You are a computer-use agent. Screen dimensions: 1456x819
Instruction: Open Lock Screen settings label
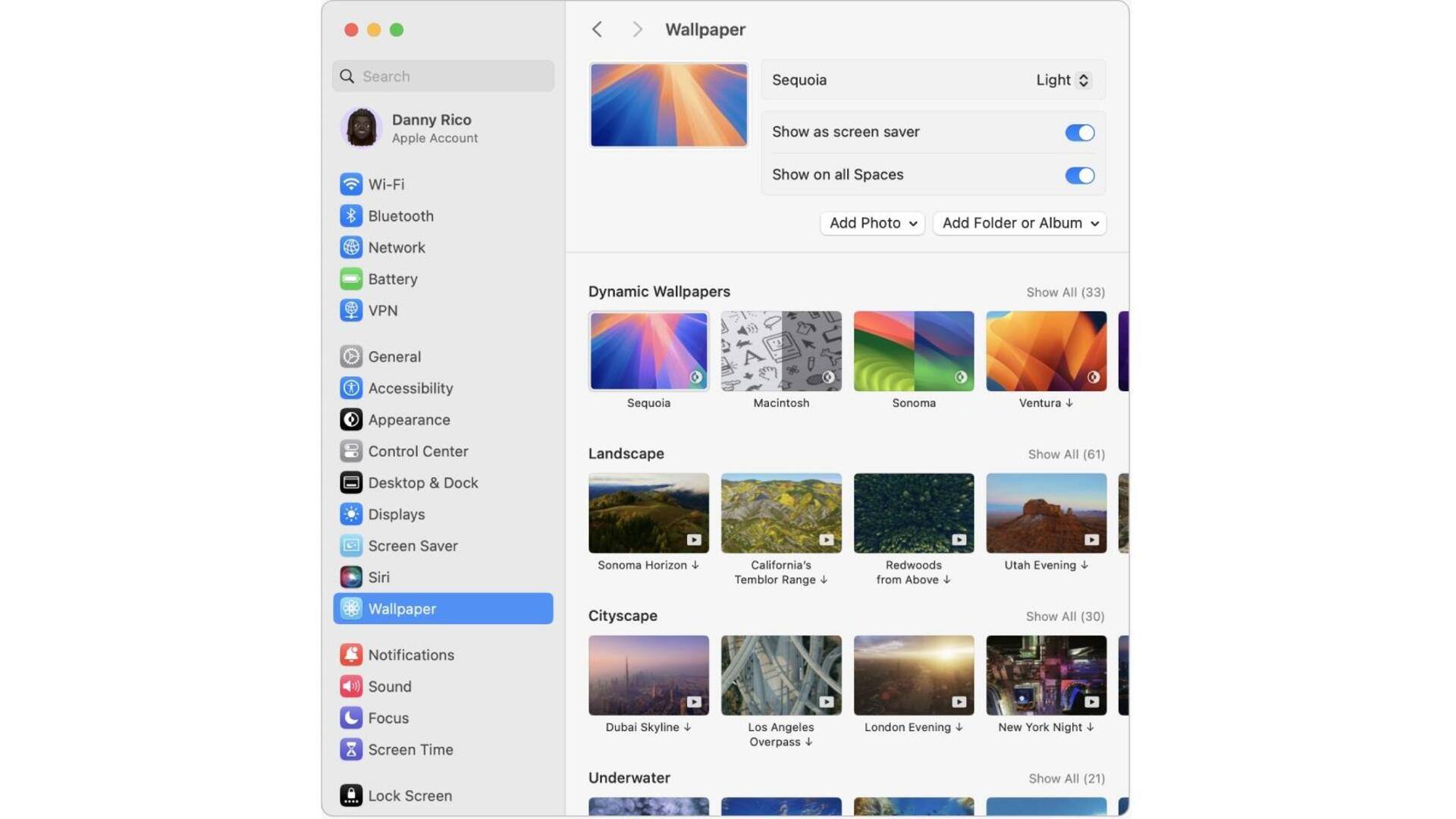point(409,795)
